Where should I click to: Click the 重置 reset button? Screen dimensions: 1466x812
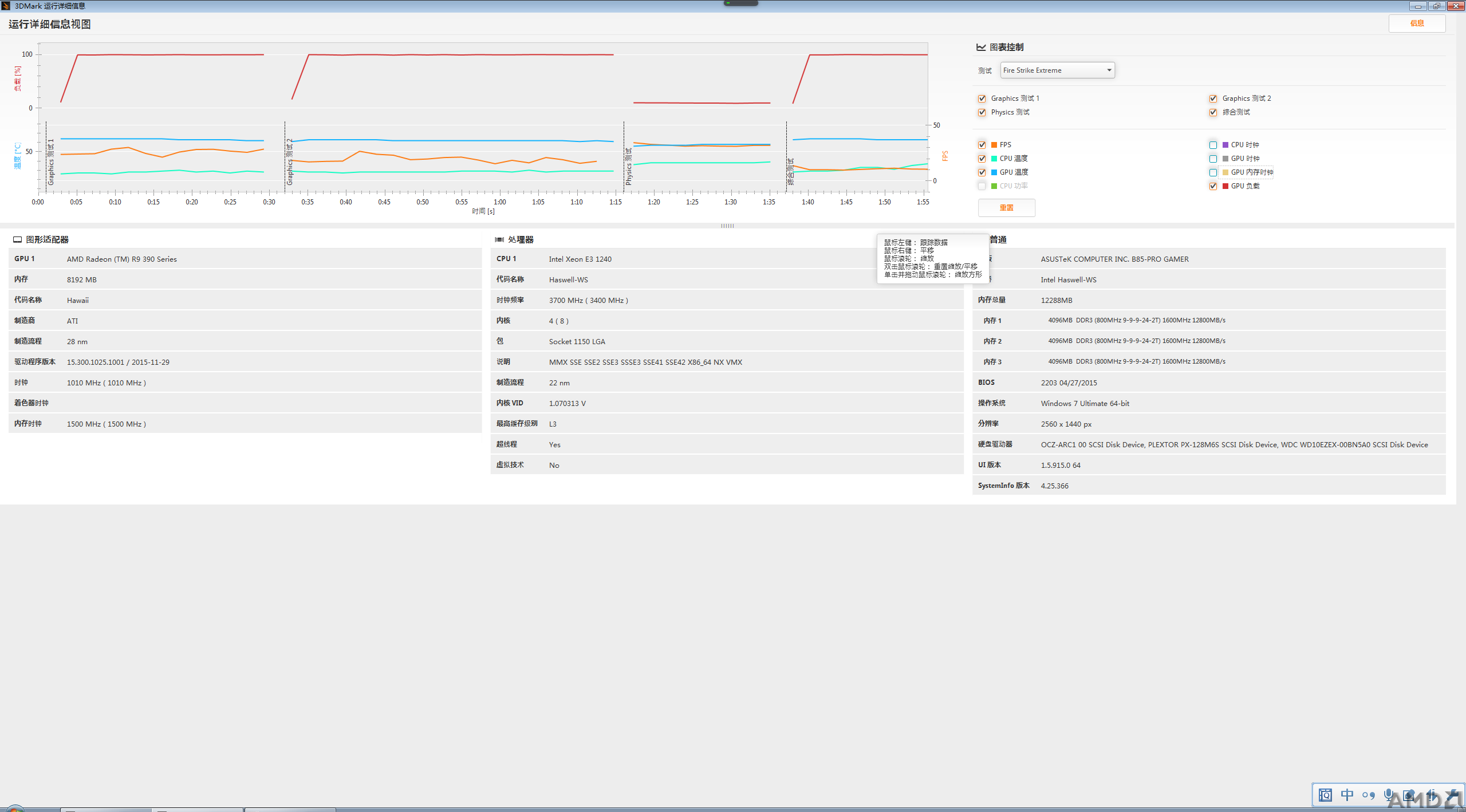click(1006, 208)
